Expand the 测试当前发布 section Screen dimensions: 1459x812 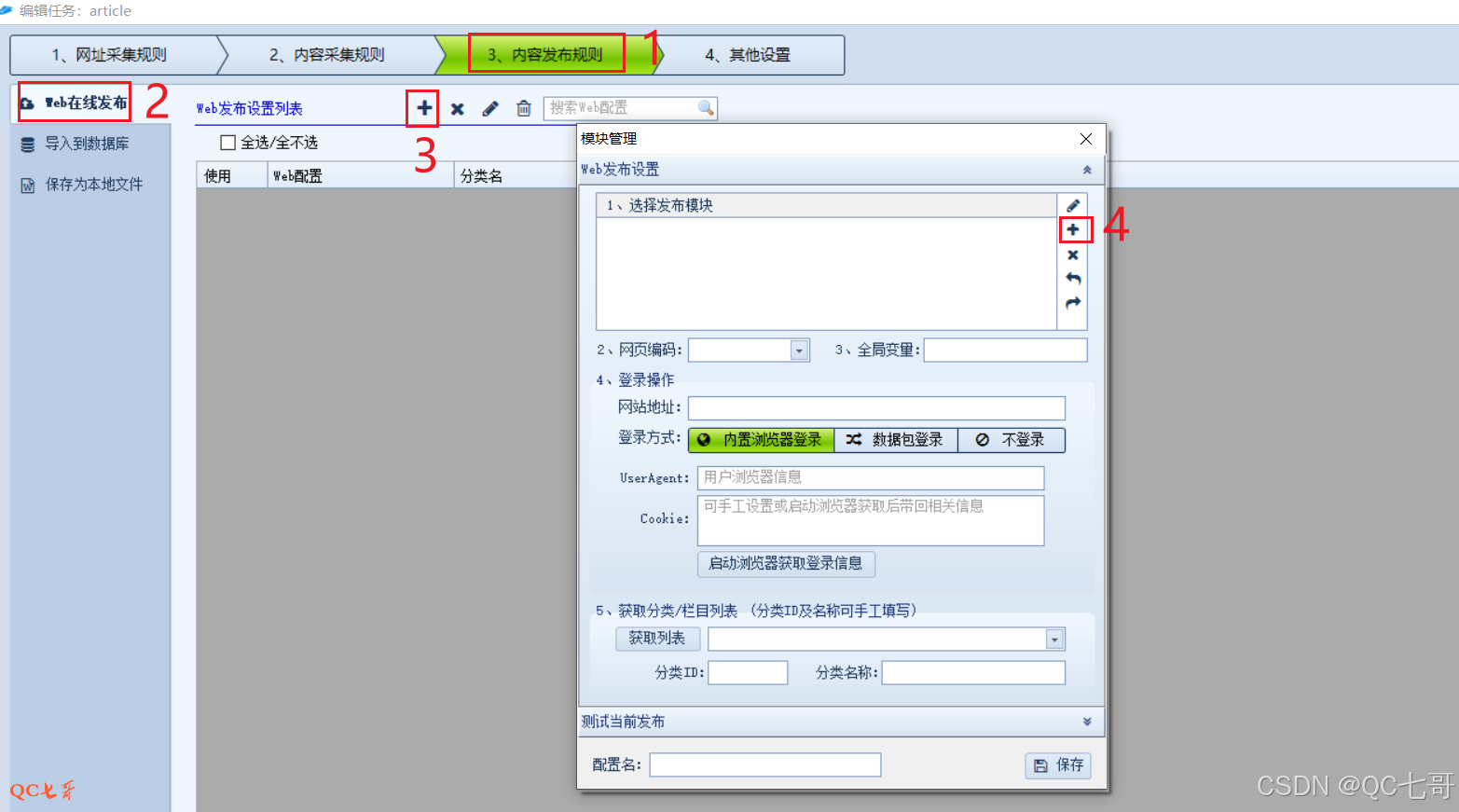[1086, 722]
